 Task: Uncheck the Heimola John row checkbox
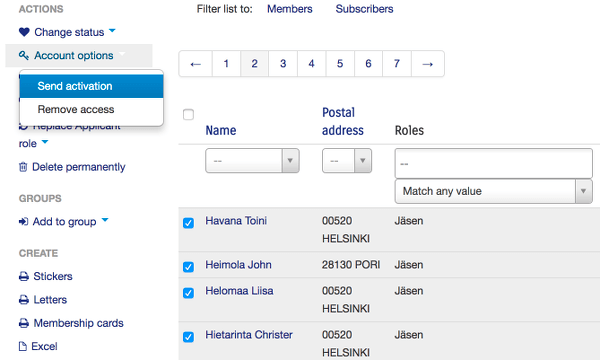point(188,267)
